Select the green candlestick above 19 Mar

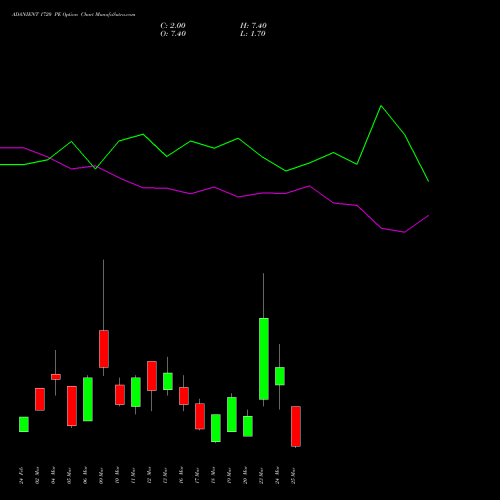click(x=232, y=414)
